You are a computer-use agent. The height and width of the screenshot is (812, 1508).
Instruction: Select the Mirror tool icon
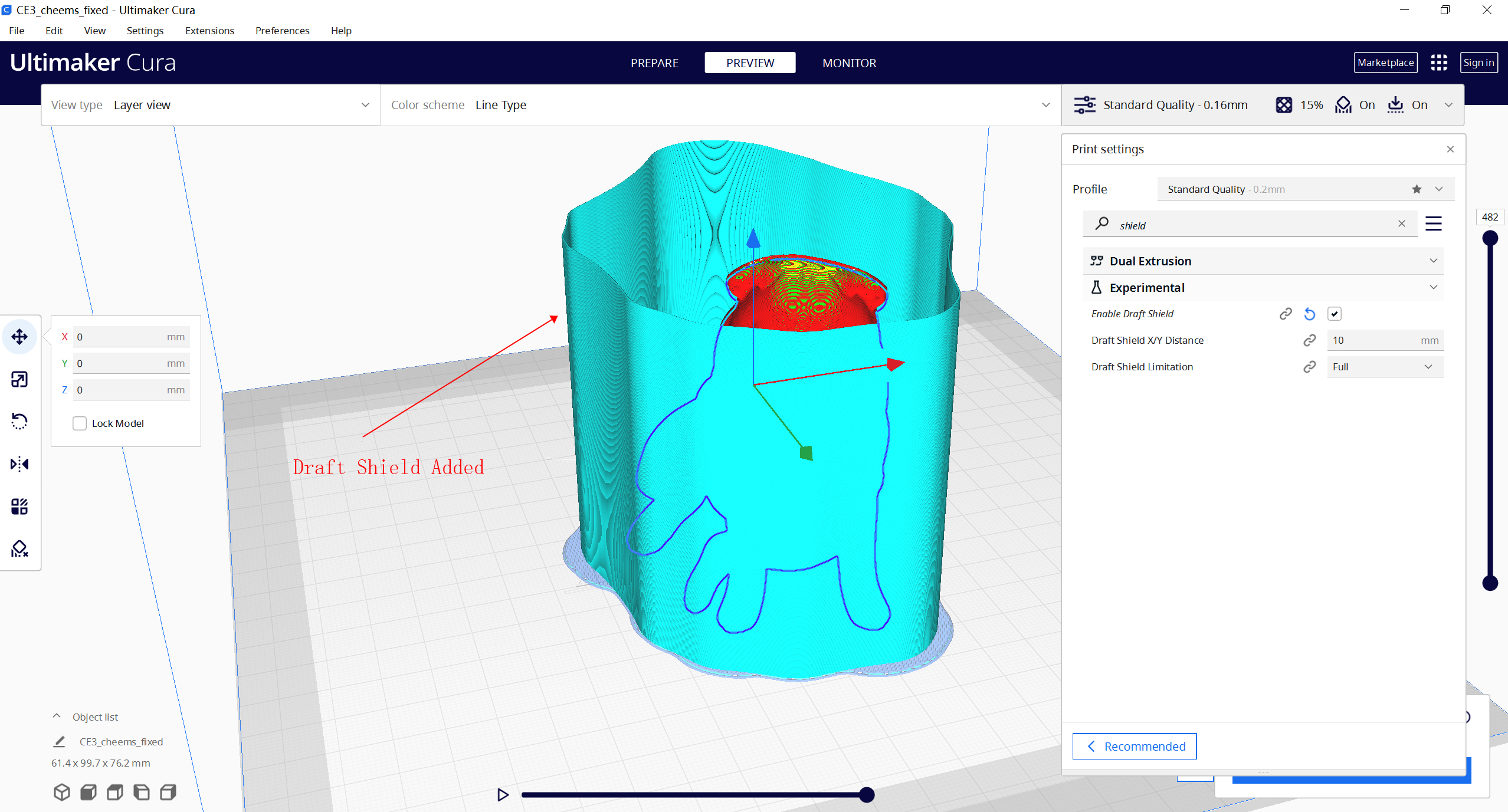pos(19,464)
